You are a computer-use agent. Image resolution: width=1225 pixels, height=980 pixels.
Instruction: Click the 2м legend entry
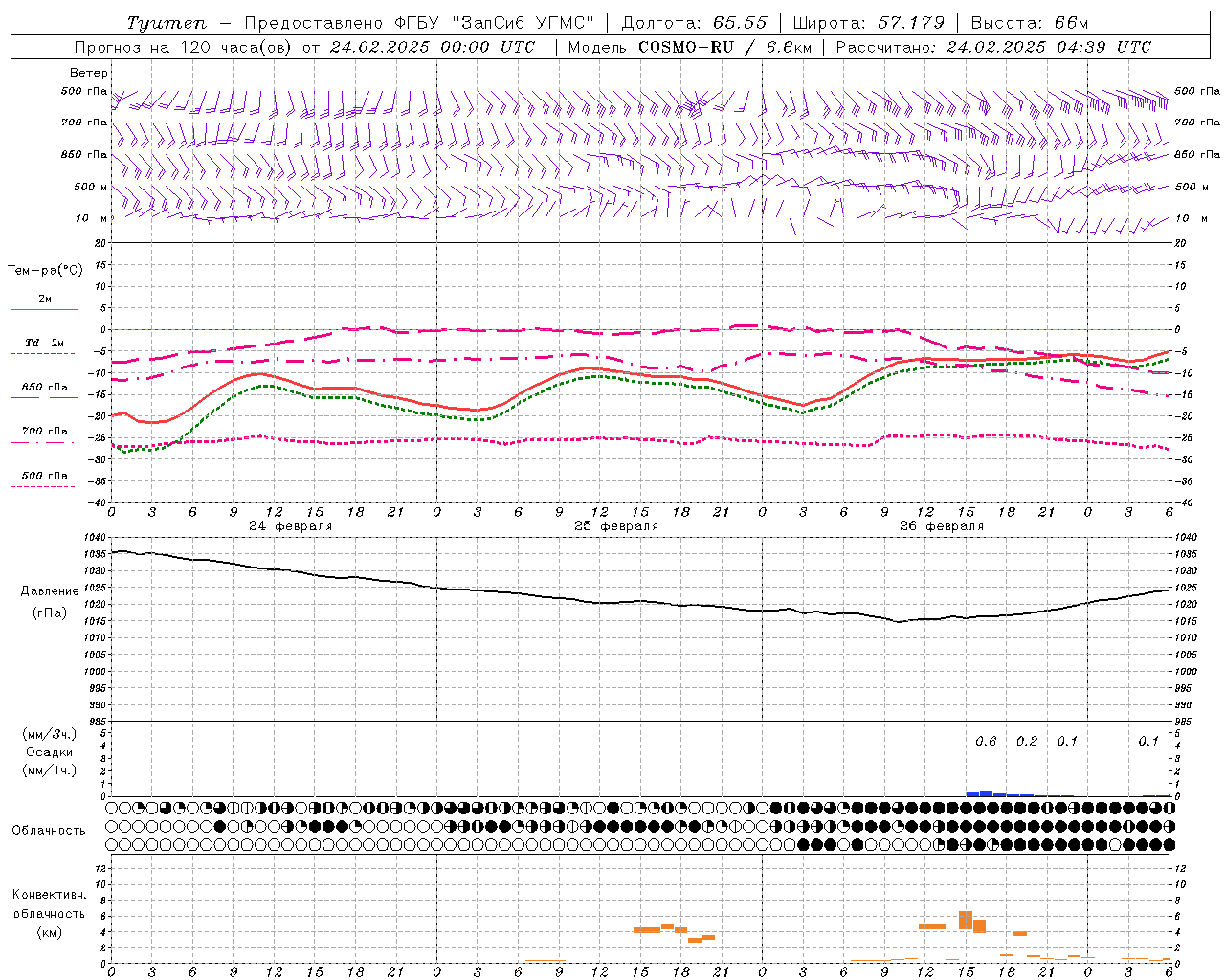(x=45, y=300)
